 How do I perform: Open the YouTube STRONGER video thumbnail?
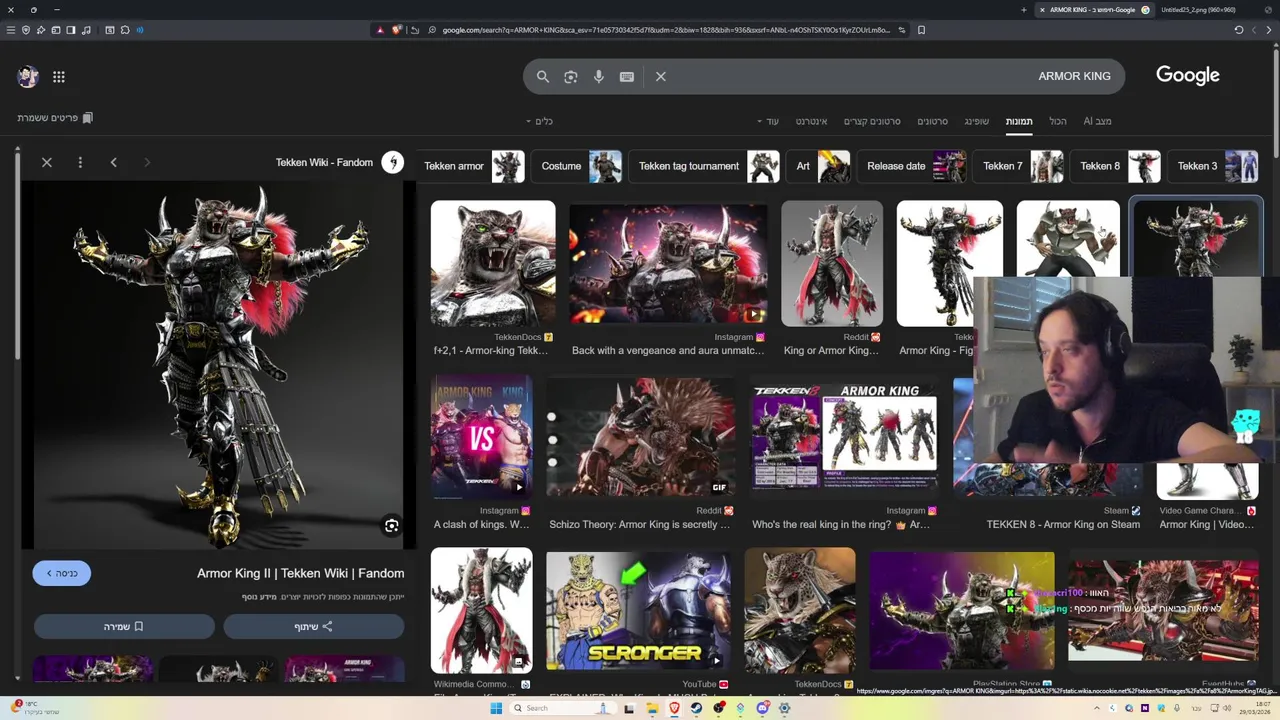click(x=638, y=610)
